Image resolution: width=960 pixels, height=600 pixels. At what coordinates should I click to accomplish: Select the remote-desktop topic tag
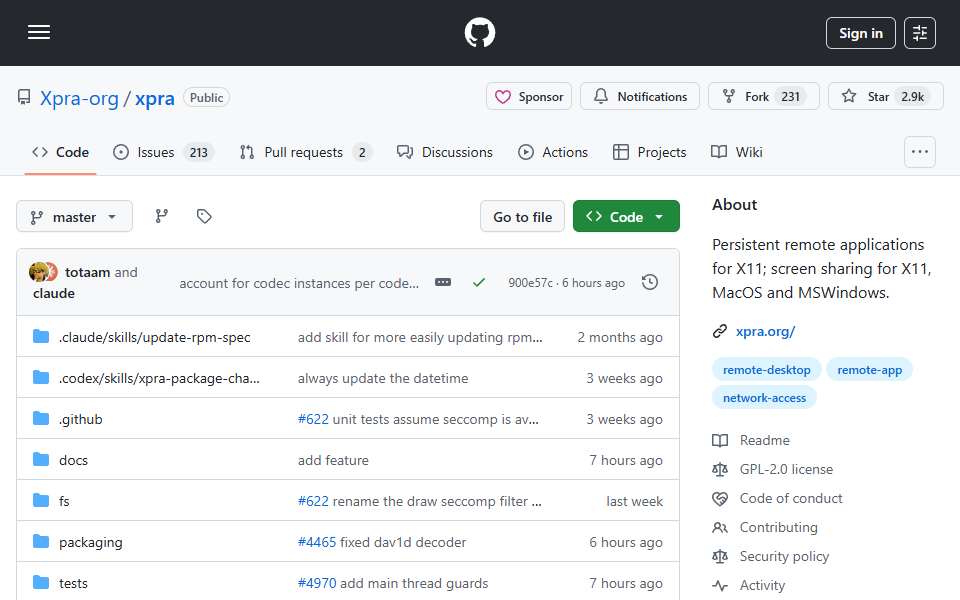[766, 370]
